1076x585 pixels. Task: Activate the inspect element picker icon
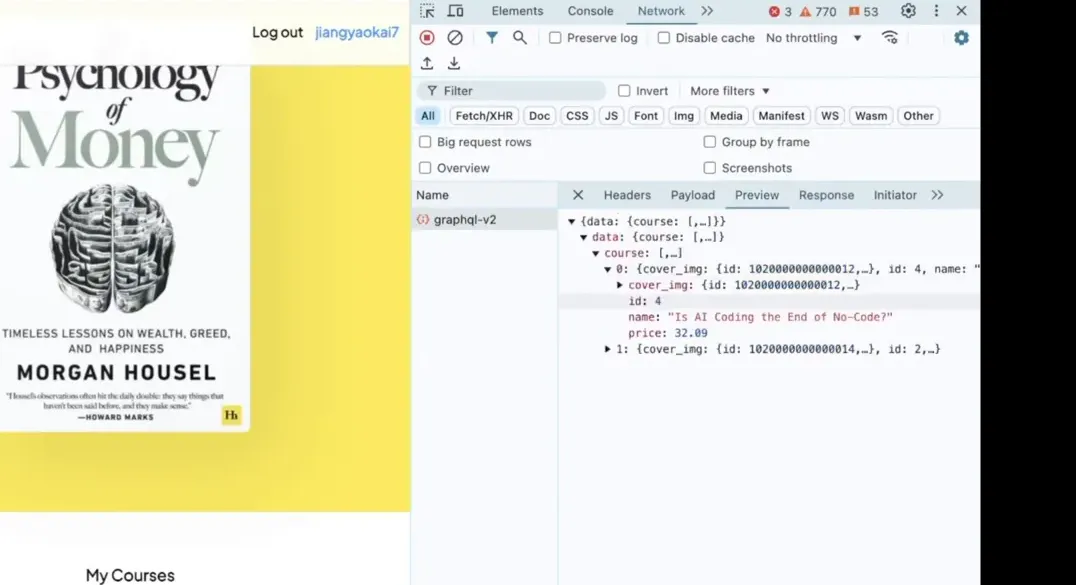(427, 11)
